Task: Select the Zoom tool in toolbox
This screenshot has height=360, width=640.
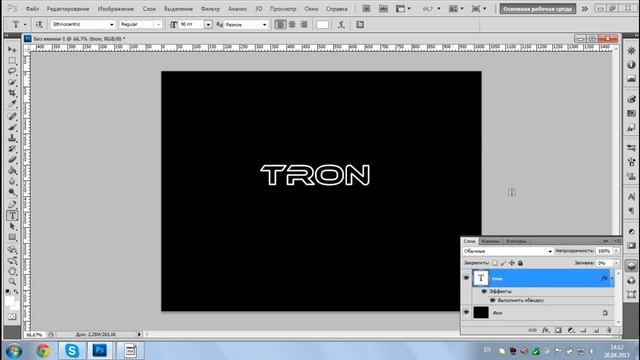Action: [x=12, y=282]
